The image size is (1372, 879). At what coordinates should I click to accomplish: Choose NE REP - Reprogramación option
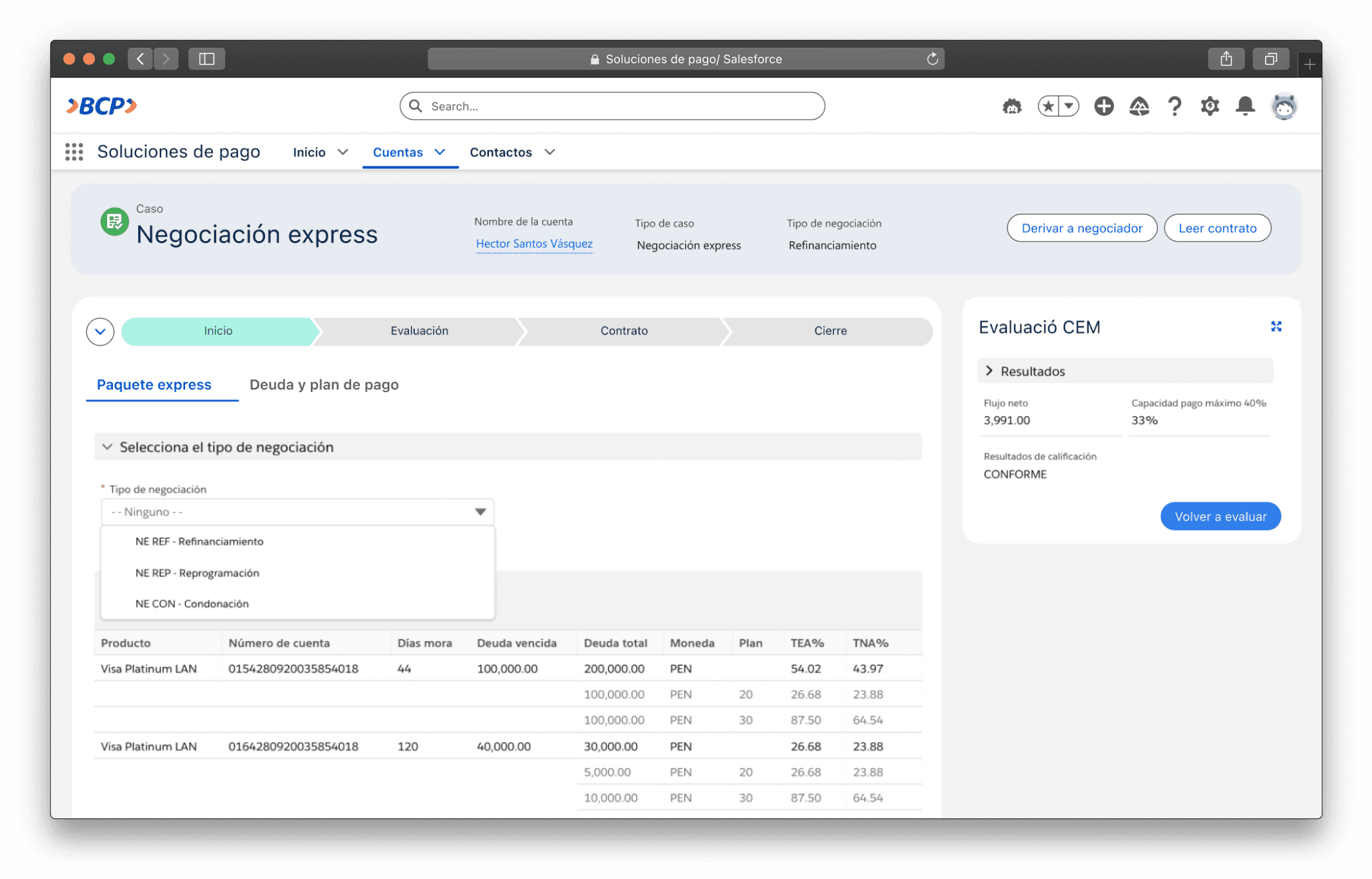point(197,573)
